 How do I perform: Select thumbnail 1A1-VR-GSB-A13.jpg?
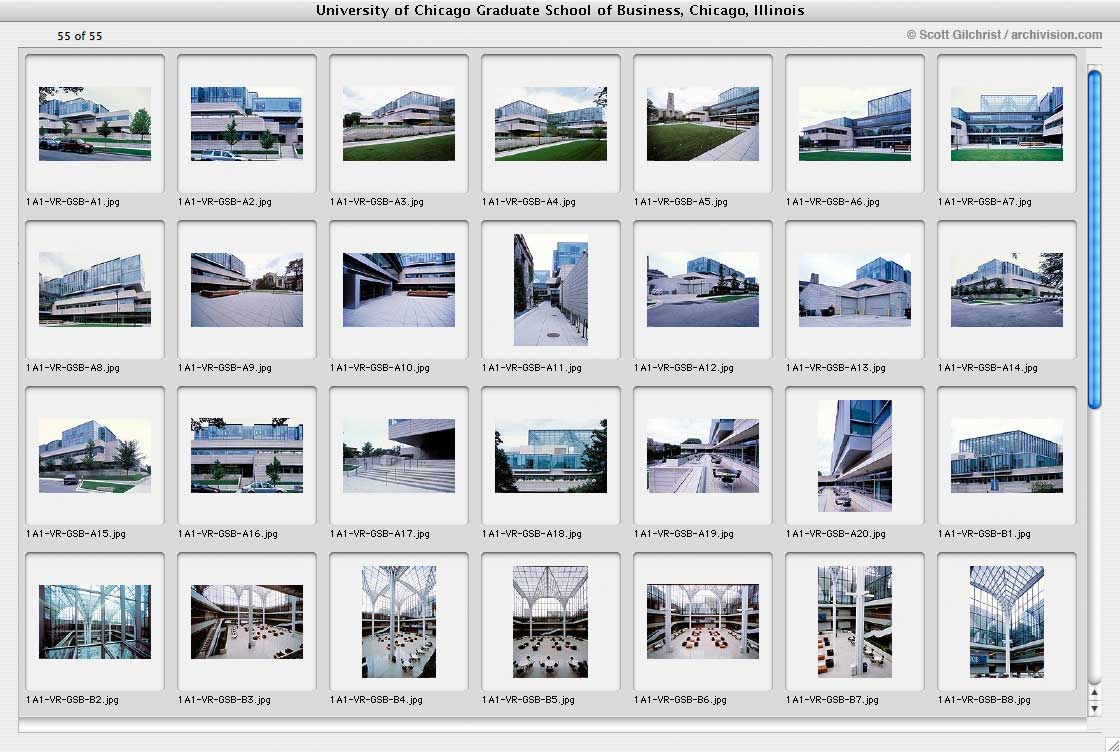tap(855, 290)
